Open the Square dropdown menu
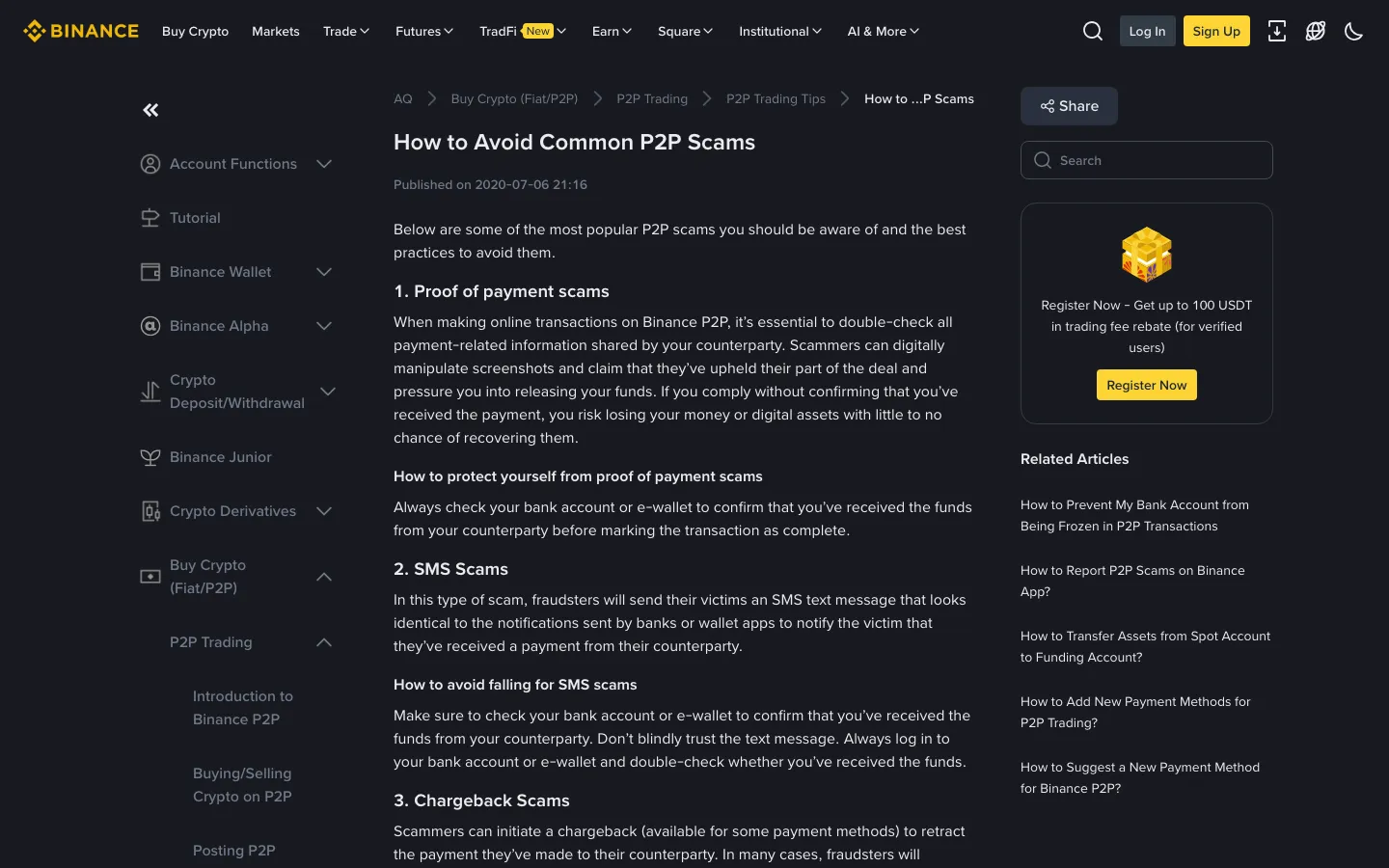The image size is (1389, 868). tap(685, 31)
